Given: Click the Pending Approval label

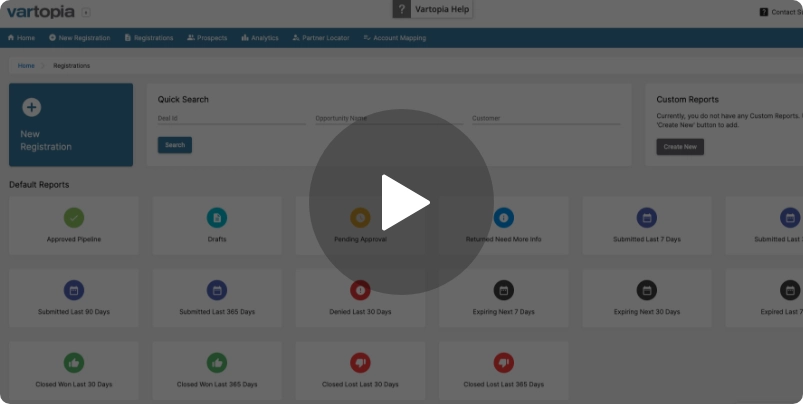Looking at the screenshot, I should point(361,239).
